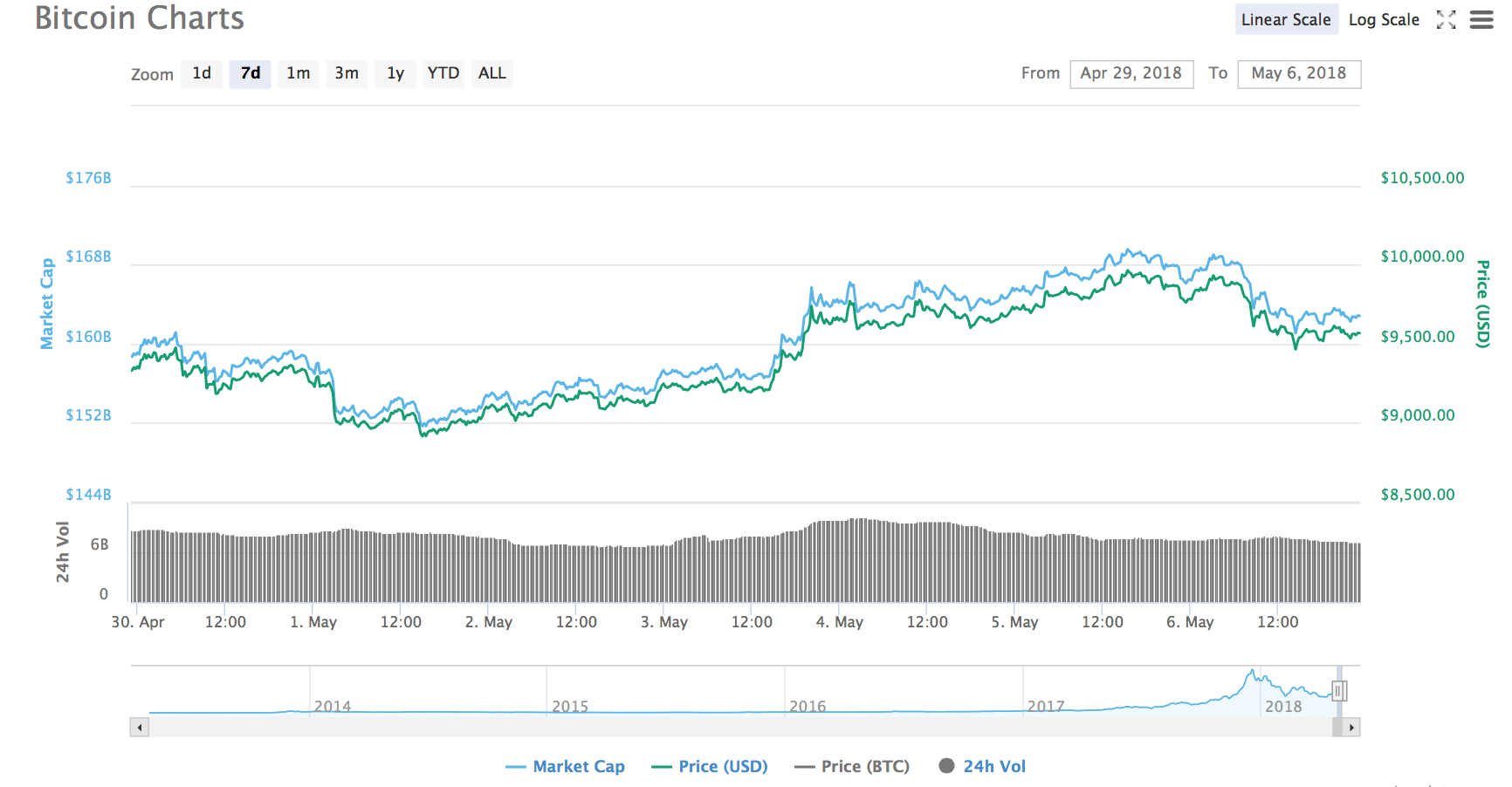Click the $10,000.00 price label
The image size is (1512, 787).
tap(1423, 257)
